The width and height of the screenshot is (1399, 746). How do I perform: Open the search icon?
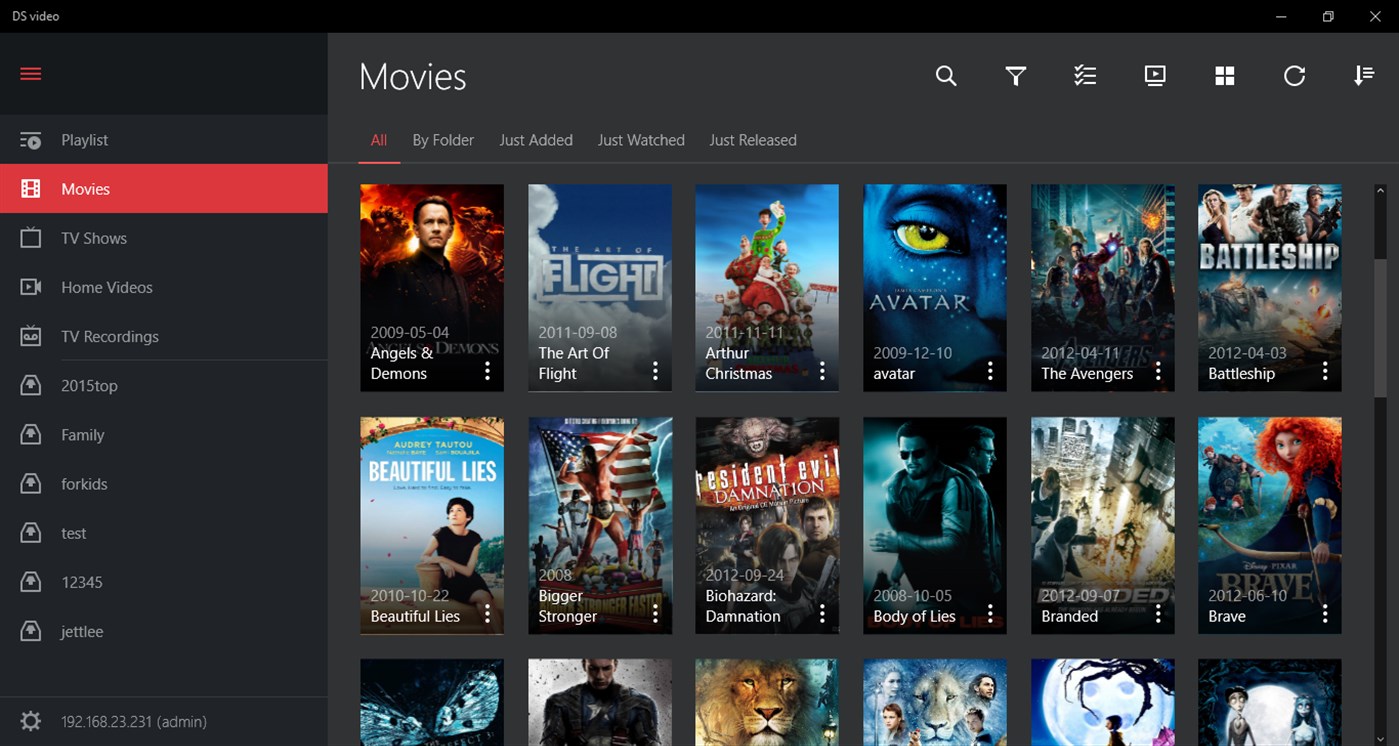coord(945,75)
